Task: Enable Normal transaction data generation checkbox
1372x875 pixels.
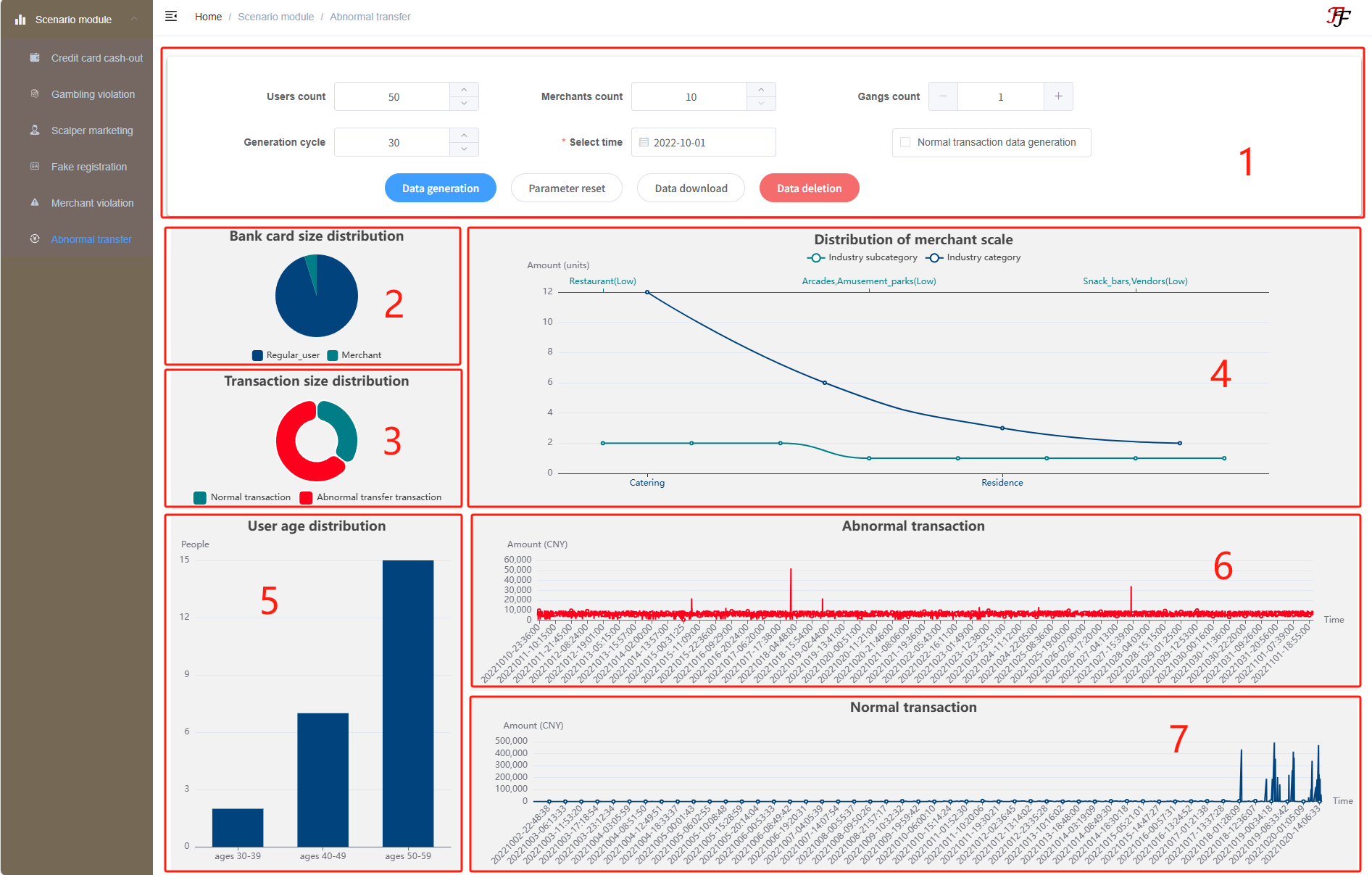Action: click(905, 142)
